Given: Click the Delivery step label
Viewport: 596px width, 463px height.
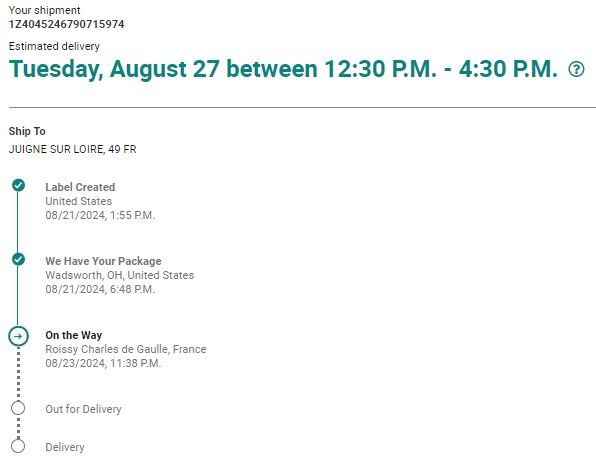Looking at the screenshot, I should (65, 447).
